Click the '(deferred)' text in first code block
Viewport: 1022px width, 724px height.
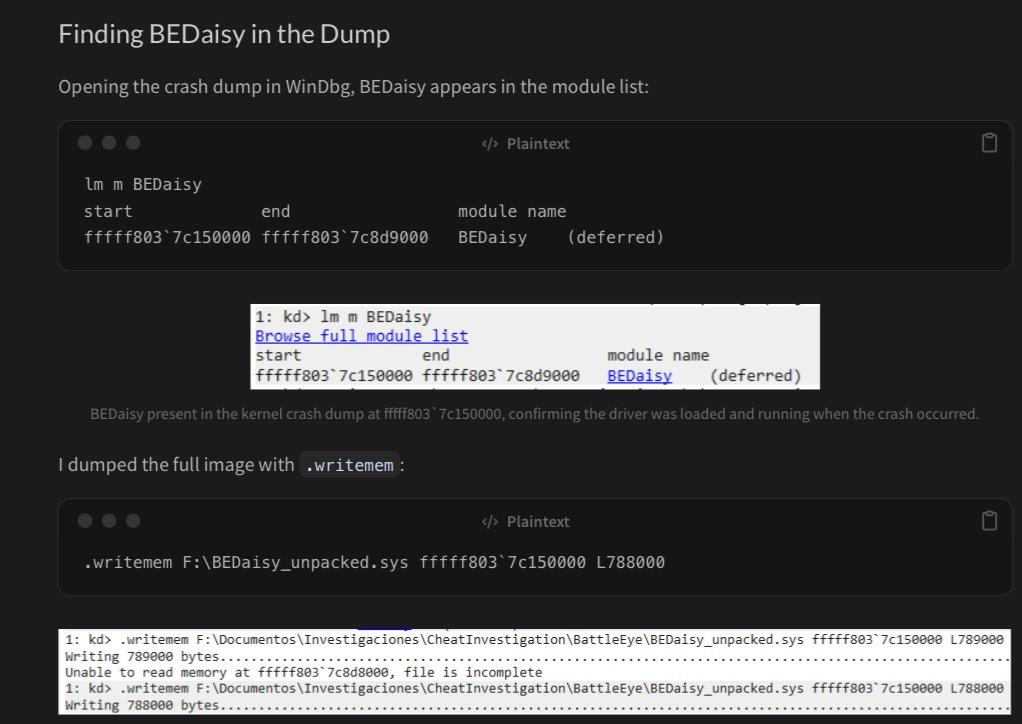pyautogui.click(x=615, y=237)
